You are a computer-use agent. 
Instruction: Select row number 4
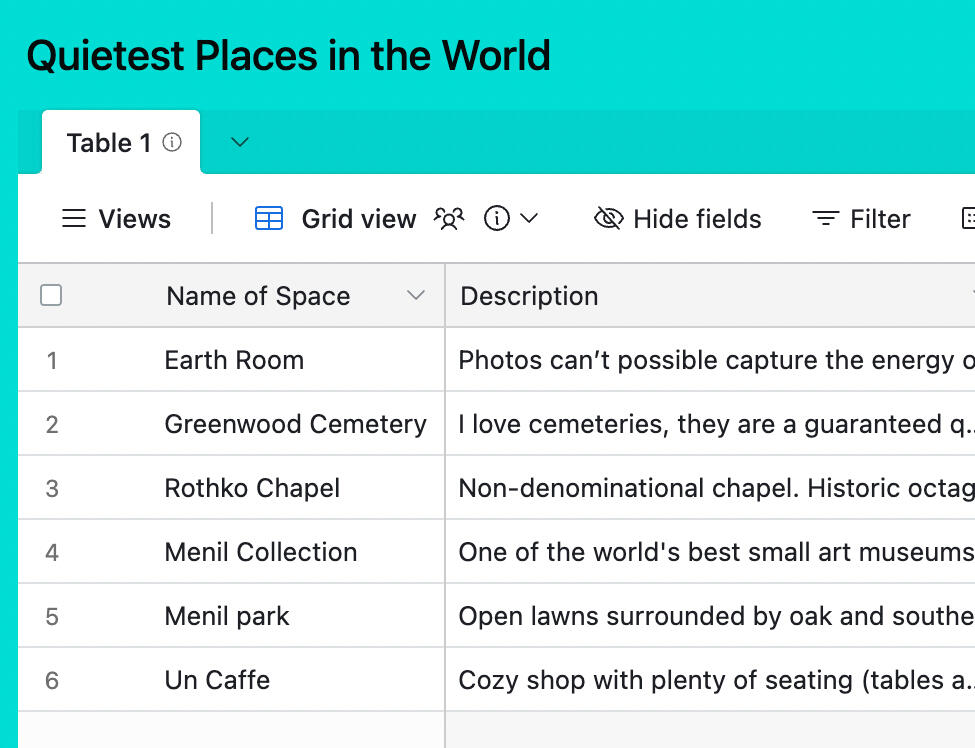pos(52,552)
